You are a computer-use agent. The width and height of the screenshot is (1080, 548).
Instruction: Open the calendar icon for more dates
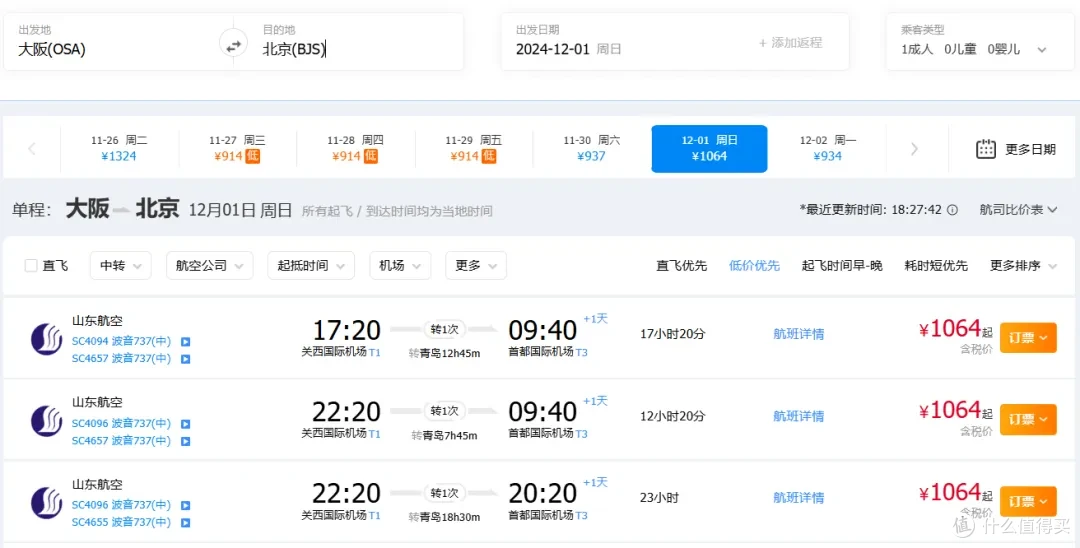point(986,149)
